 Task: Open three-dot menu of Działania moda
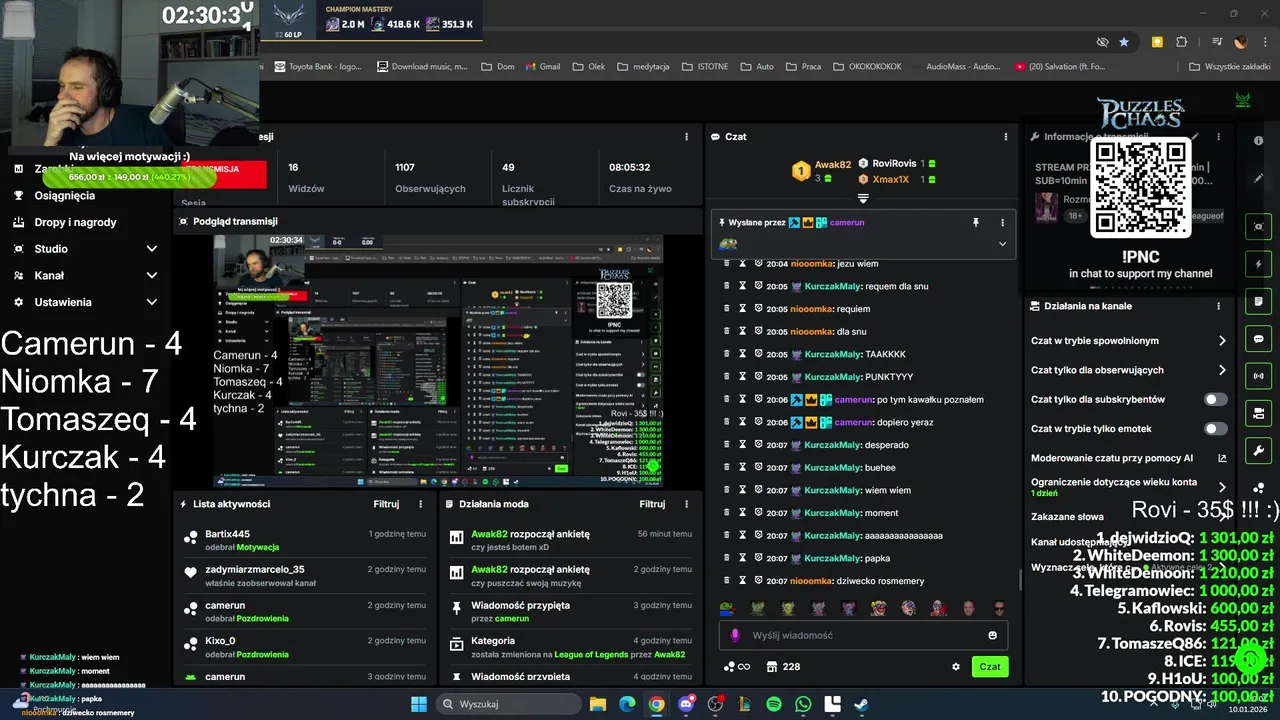686,505
